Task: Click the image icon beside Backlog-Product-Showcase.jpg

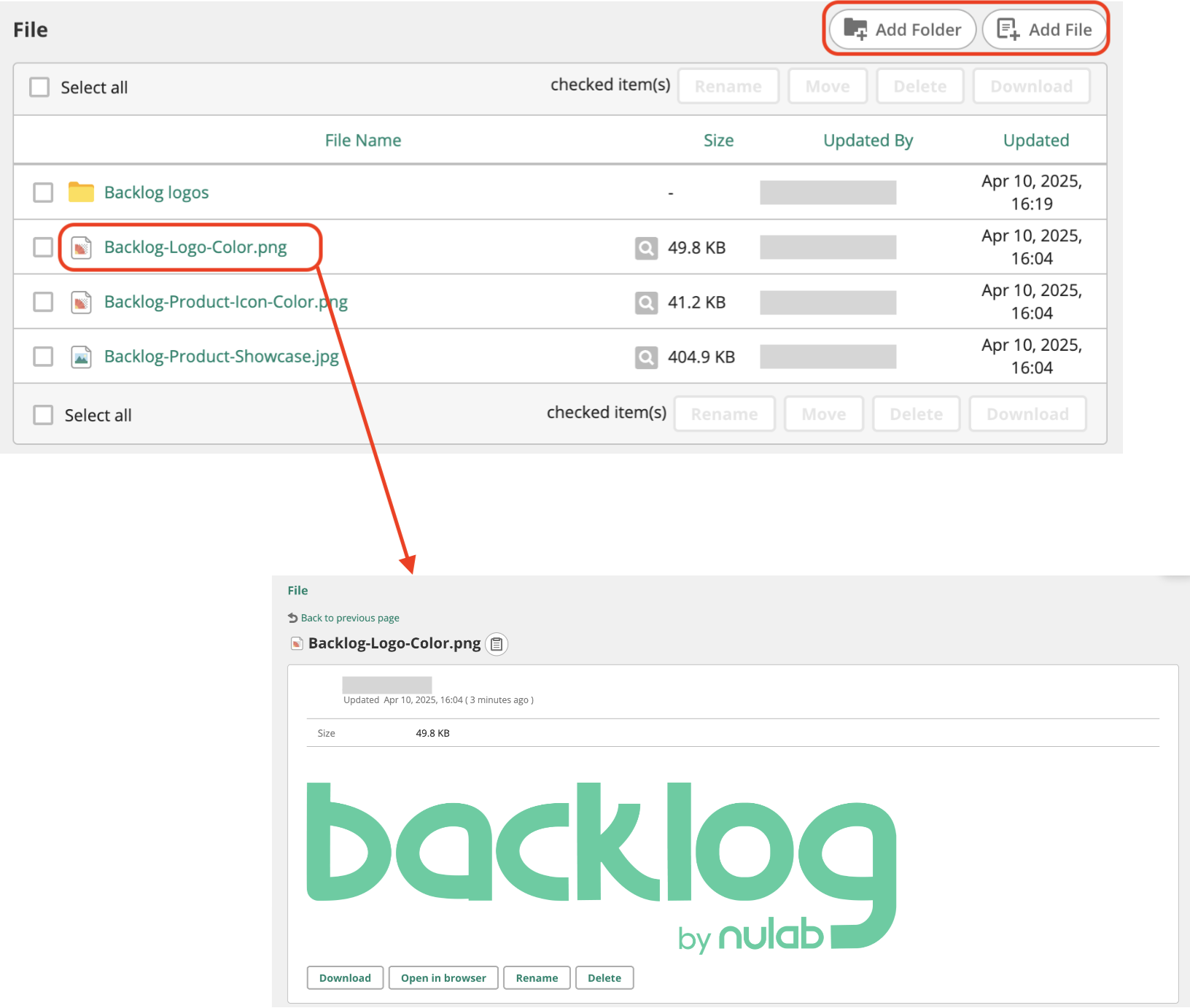Action: click(81, 357)
